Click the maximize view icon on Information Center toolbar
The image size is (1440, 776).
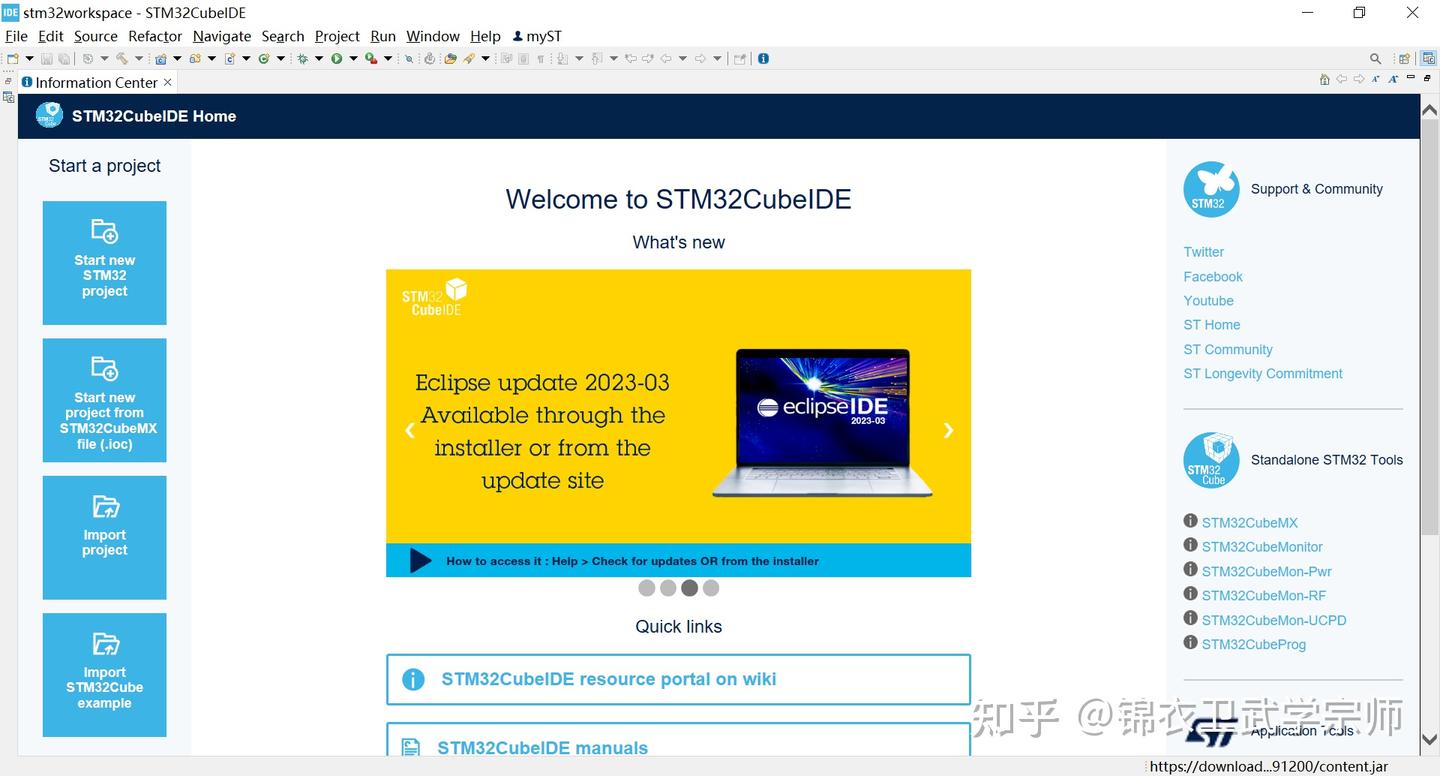click(1427, 78)
